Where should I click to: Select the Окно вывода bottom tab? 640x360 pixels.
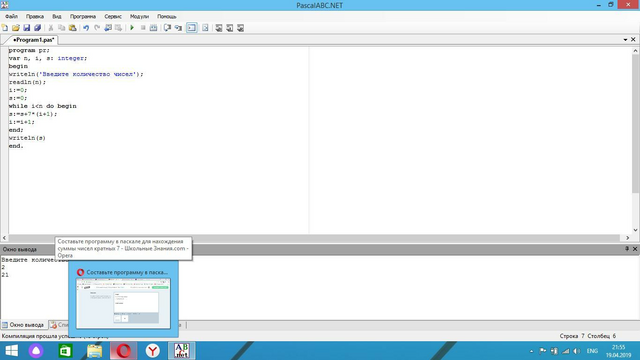tap(23, 325)
